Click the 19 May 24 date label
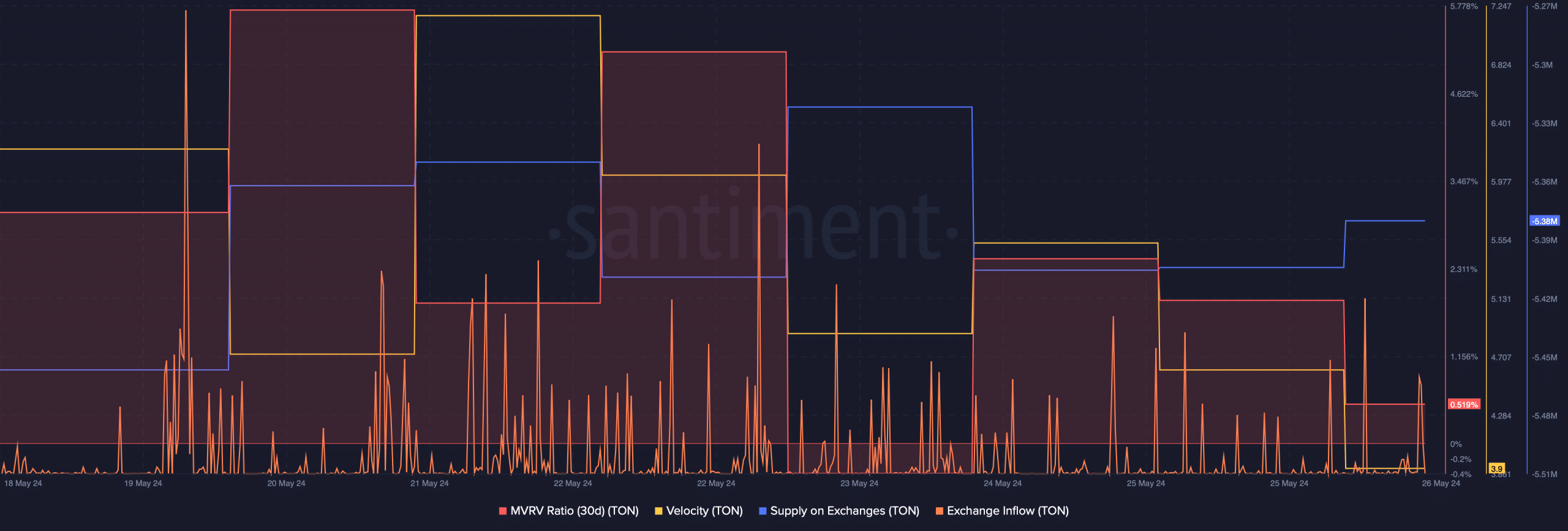This screenshot has height=531, width=1568. [x=143, y=483]
